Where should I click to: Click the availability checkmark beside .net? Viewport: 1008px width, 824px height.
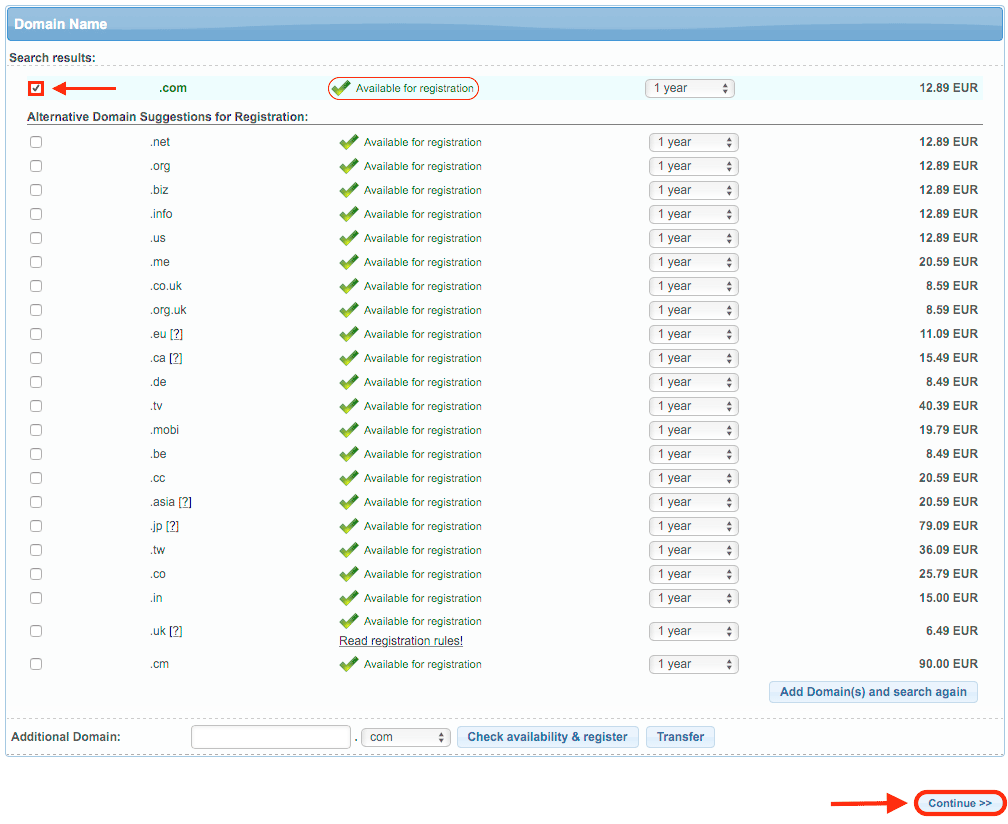(x=349, y=142)
